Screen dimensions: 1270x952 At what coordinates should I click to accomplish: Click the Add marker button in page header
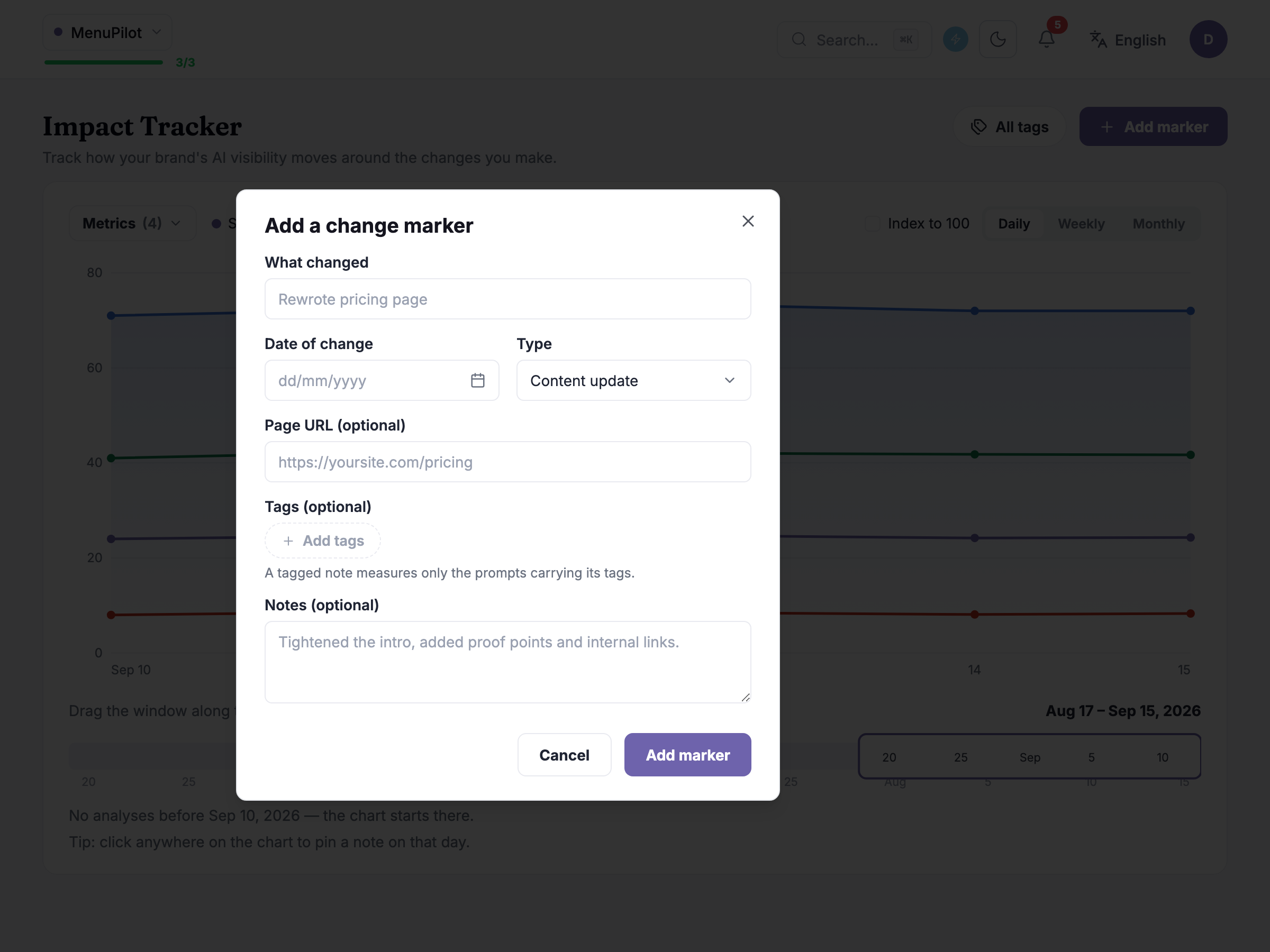[x=1153, y=127]
